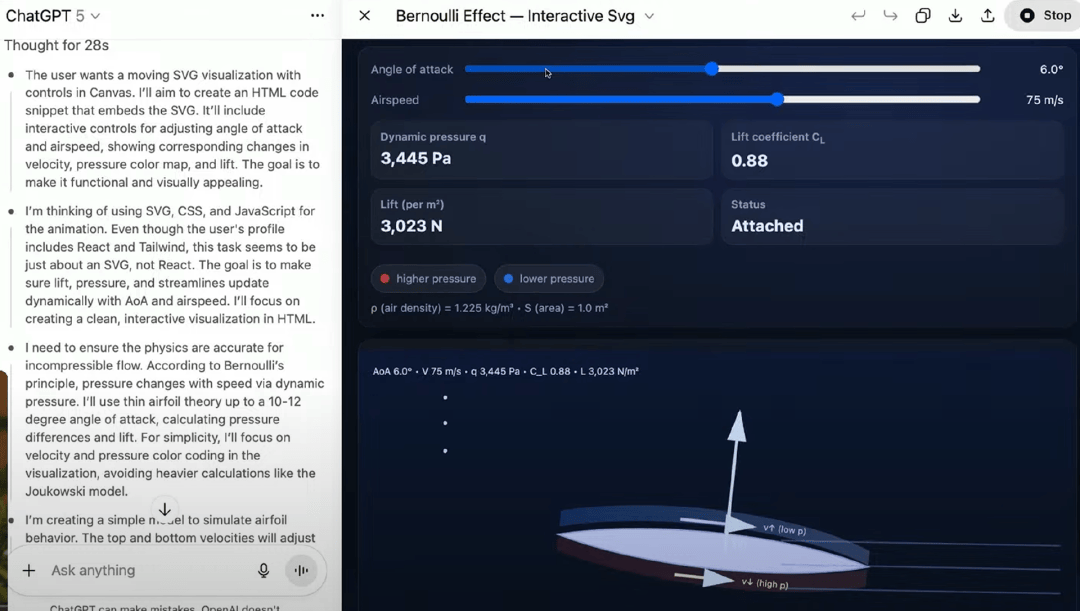Click the undo arrow icon
Screen dimensions: 1080x611
tap(858, 16)
